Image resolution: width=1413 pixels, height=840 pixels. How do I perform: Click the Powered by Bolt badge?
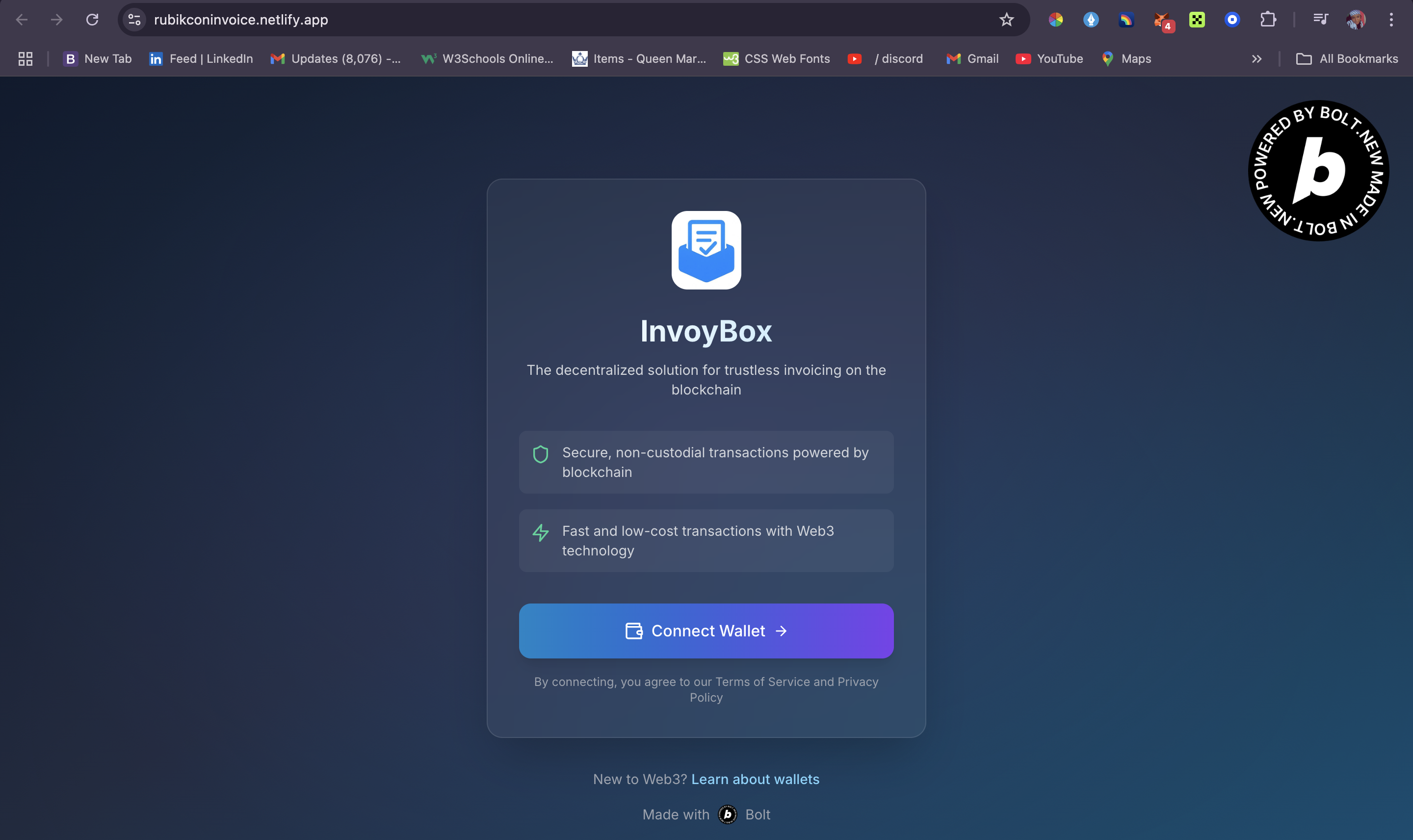[x=1318, y=170]
